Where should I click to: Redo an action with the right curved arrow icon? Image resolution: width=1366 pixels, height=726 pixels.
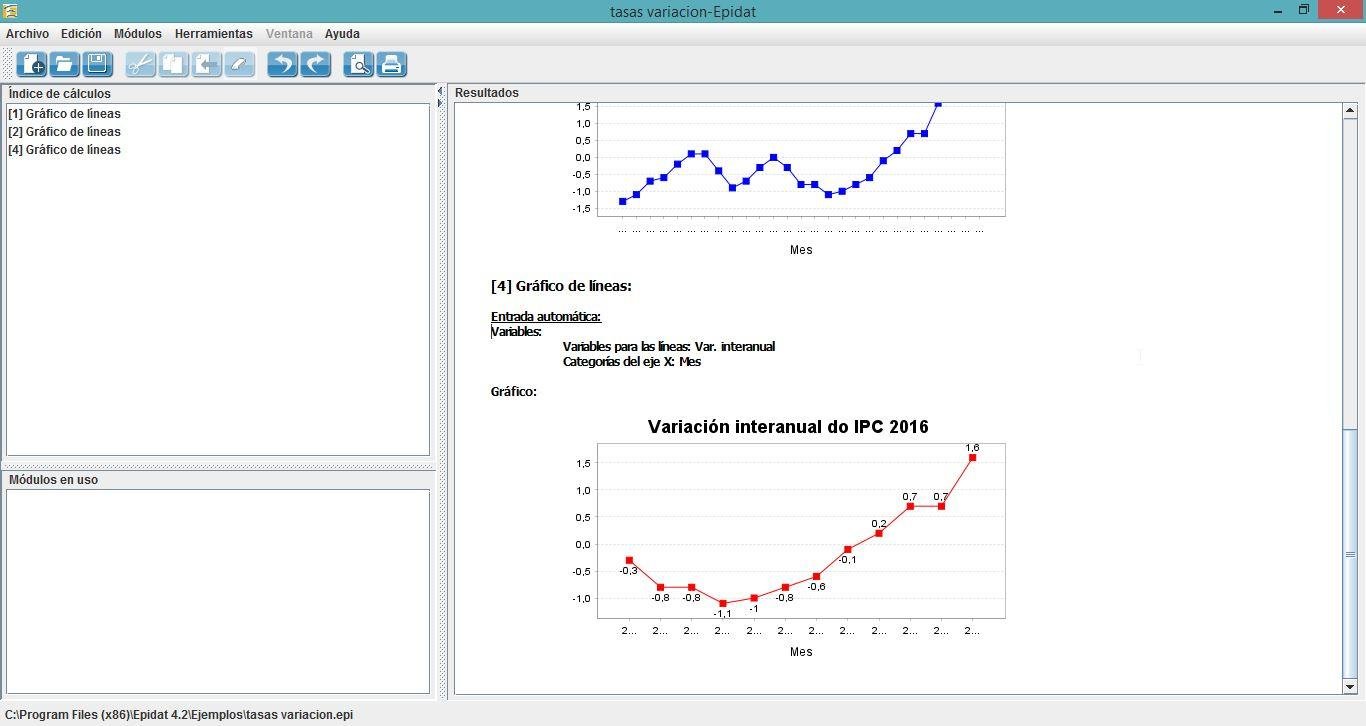tap(314, 64)
